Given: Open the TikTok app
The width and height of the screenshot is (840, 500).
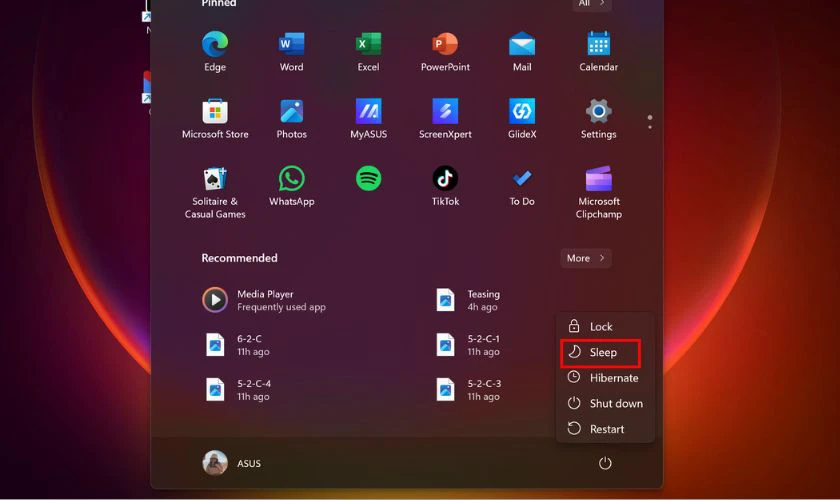Looking at the screenshot, I should click(445, 178).
